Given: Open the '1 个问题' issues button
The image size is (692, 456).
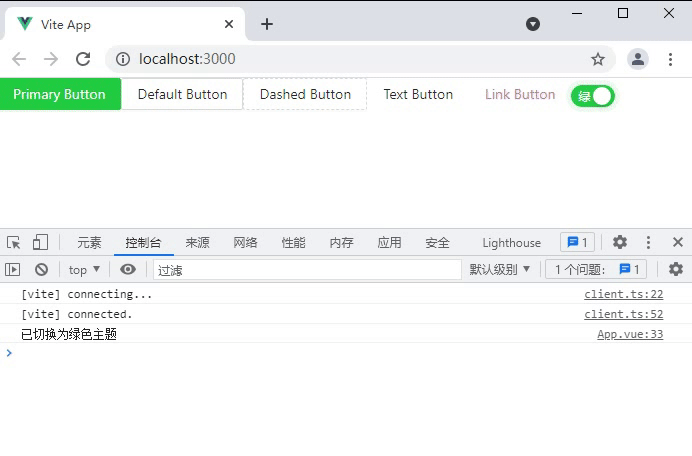Looking at the screenshot, I should 596,269.
